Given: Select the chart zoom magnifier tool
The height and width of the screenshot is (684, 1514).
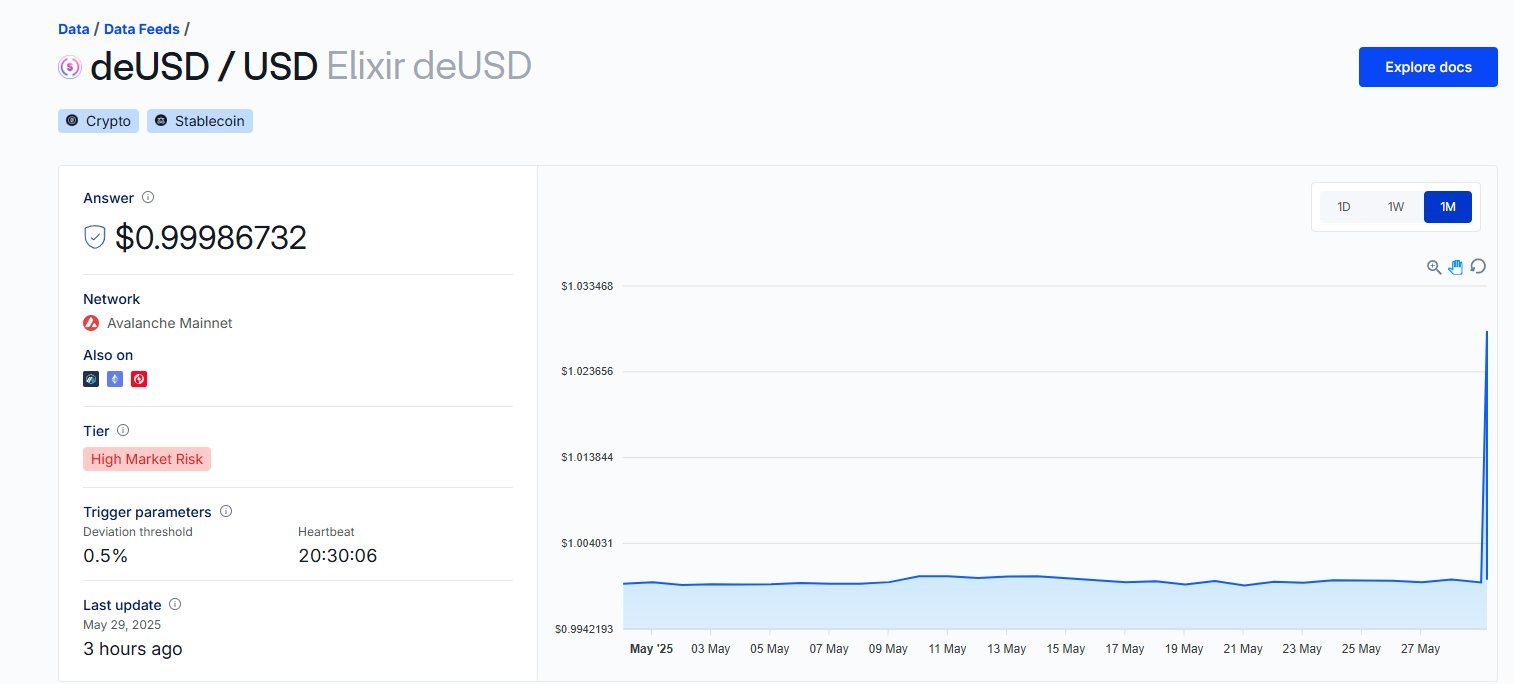Looking at the screenshot, I should click(x=1434, y=267).
